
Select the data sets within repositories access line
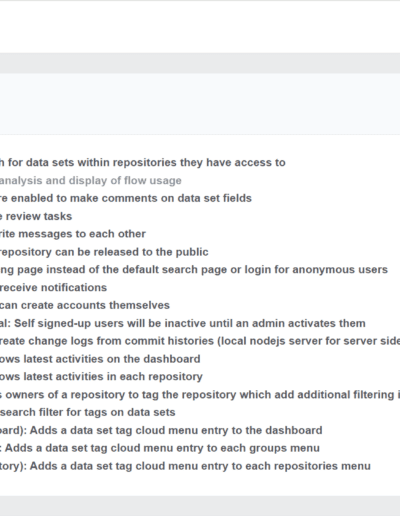pos(143,163)
